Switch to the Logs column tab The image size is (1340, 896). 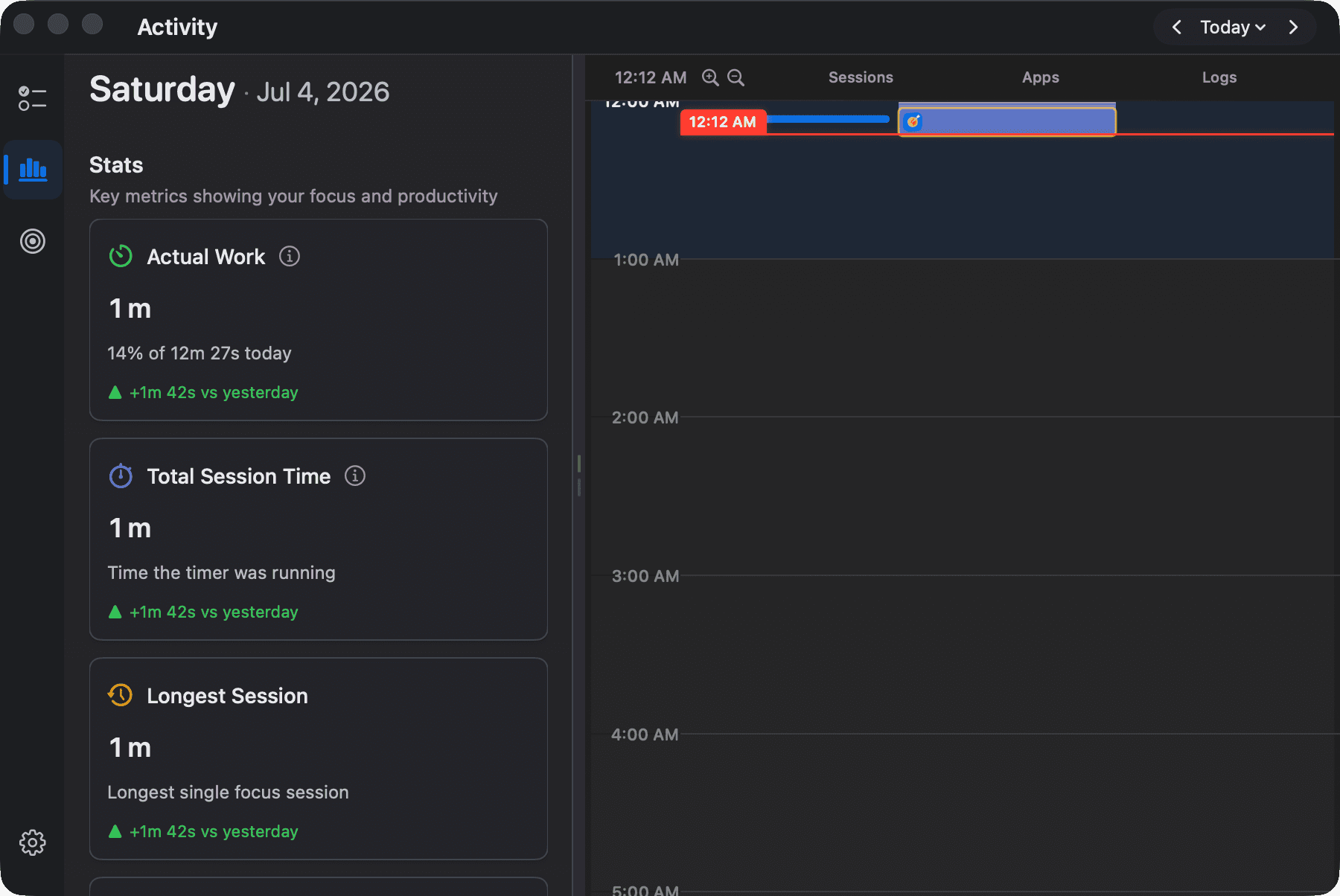1219,77
